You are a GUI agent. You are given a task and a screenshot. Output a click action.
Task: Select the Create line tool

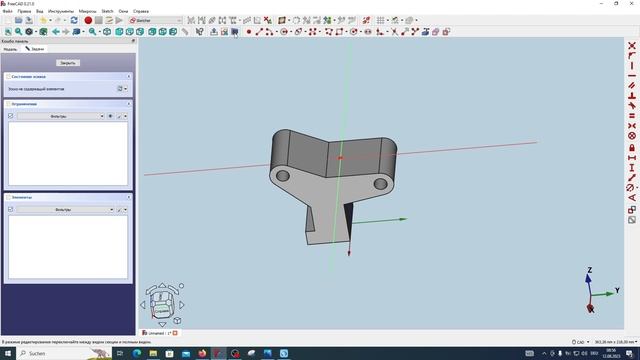(259, 32)
